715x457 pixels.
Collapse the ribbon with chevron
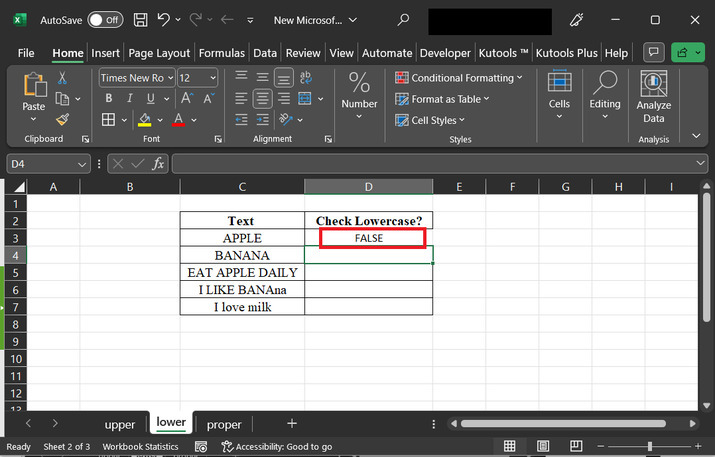pyautogui.click(x=696, y=135)
